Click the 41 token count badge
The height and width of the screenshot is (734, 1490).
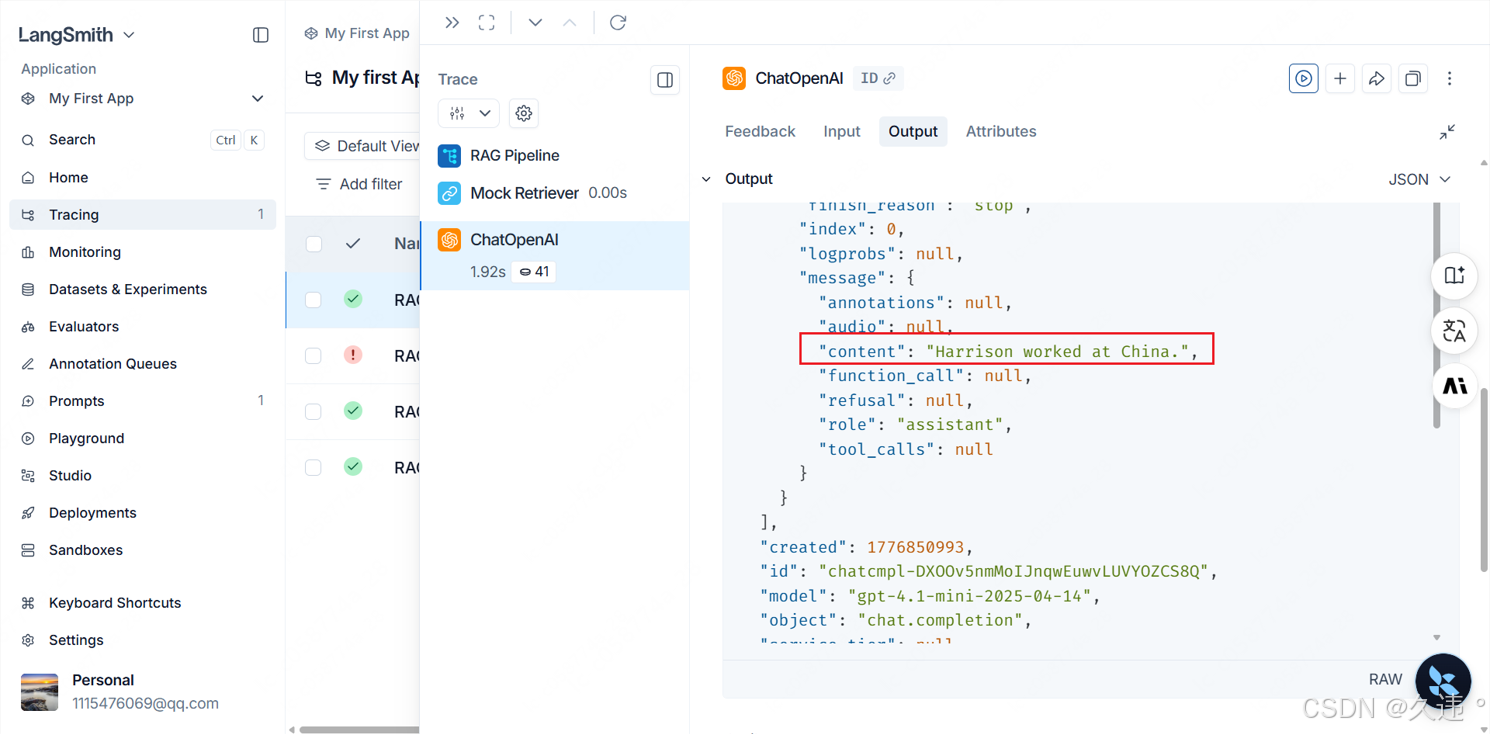(534, 272)
